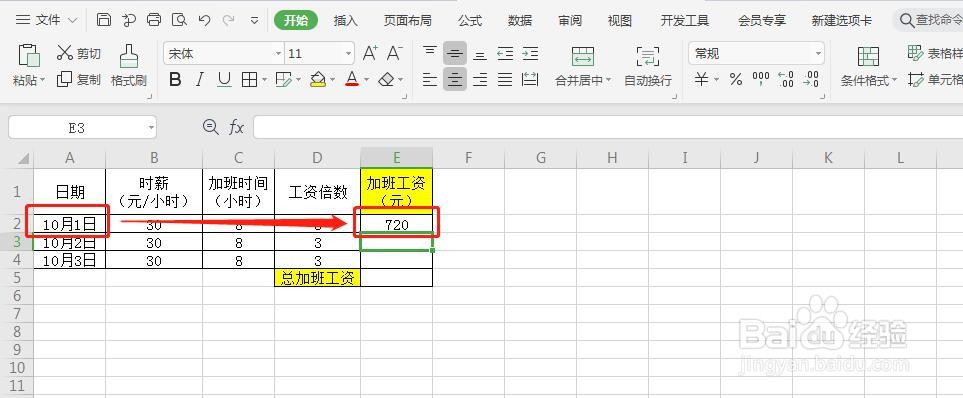Decrease decimal places
963x398 pixels.
tap(811, 79)
